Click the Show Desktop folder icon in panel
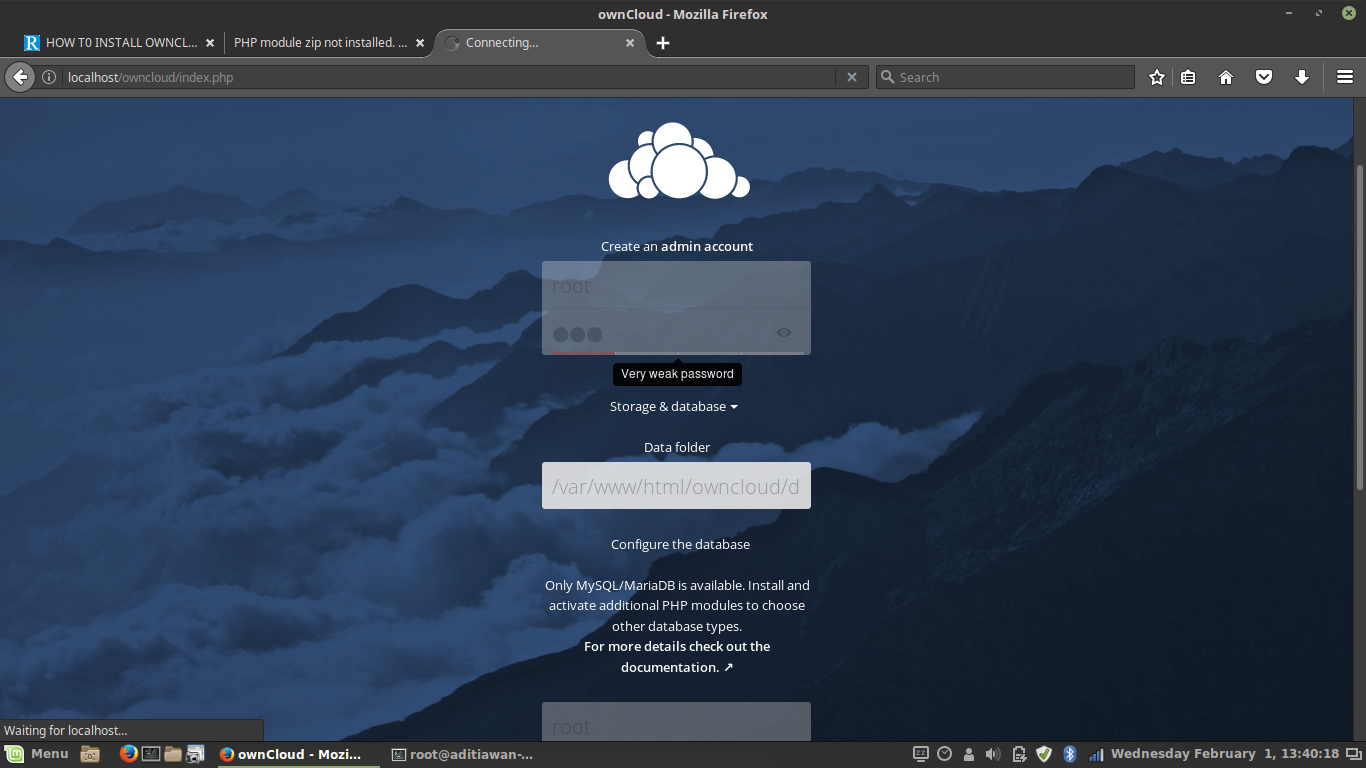The height and width of the screenshot is (768, 1366). coord(90,754)
